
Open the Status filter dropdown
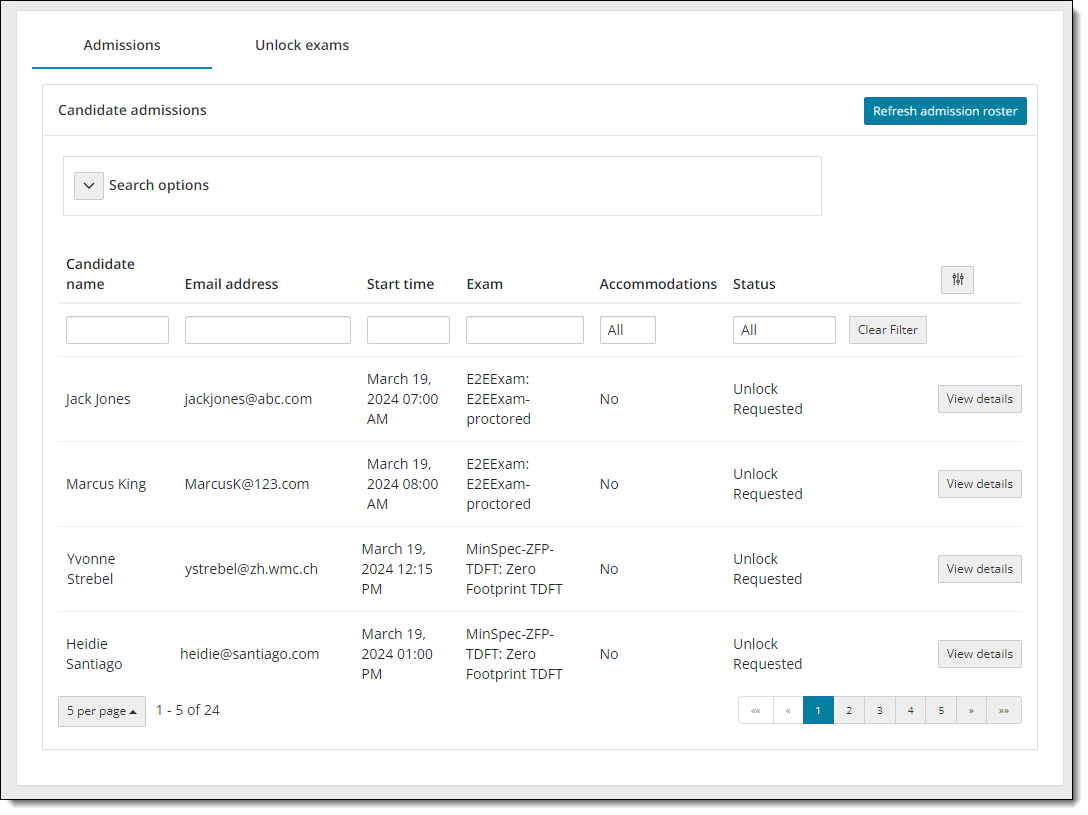click(x=783, y=330)
